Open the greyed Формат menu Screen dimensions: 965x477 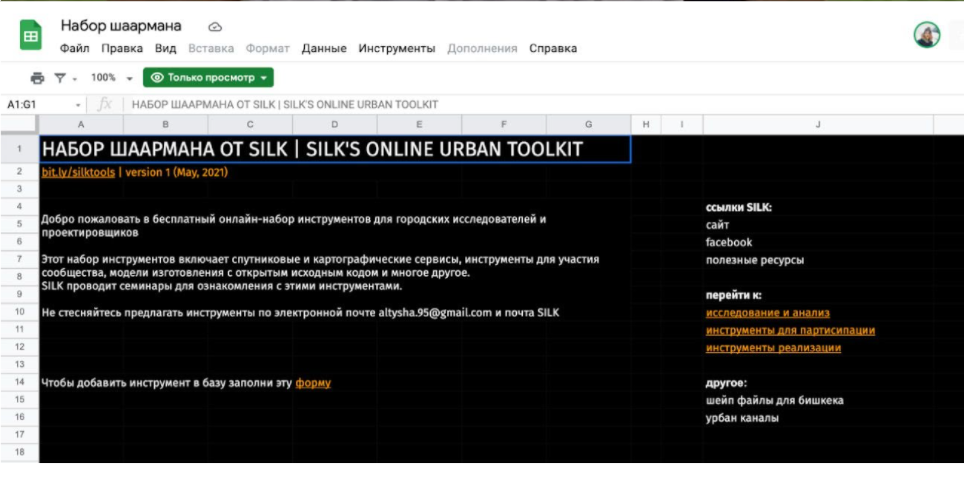point(268,49)
